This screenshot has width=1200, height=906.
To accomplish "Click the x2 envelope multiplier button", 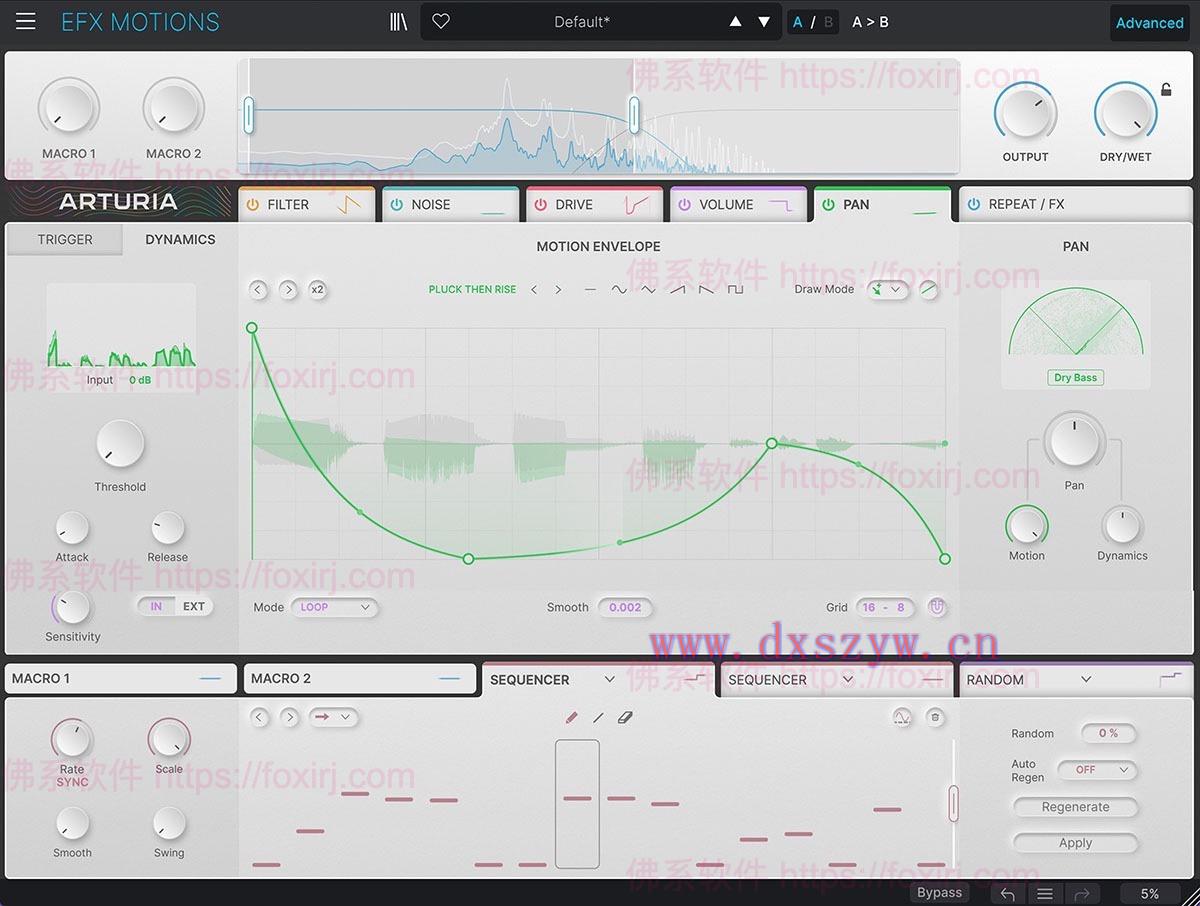I will (x=317, y=290).
